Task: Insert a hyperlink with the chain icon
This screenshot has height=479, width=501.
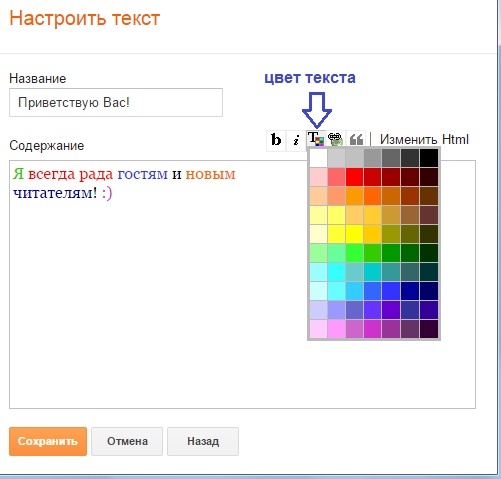Action: point(335,139)
